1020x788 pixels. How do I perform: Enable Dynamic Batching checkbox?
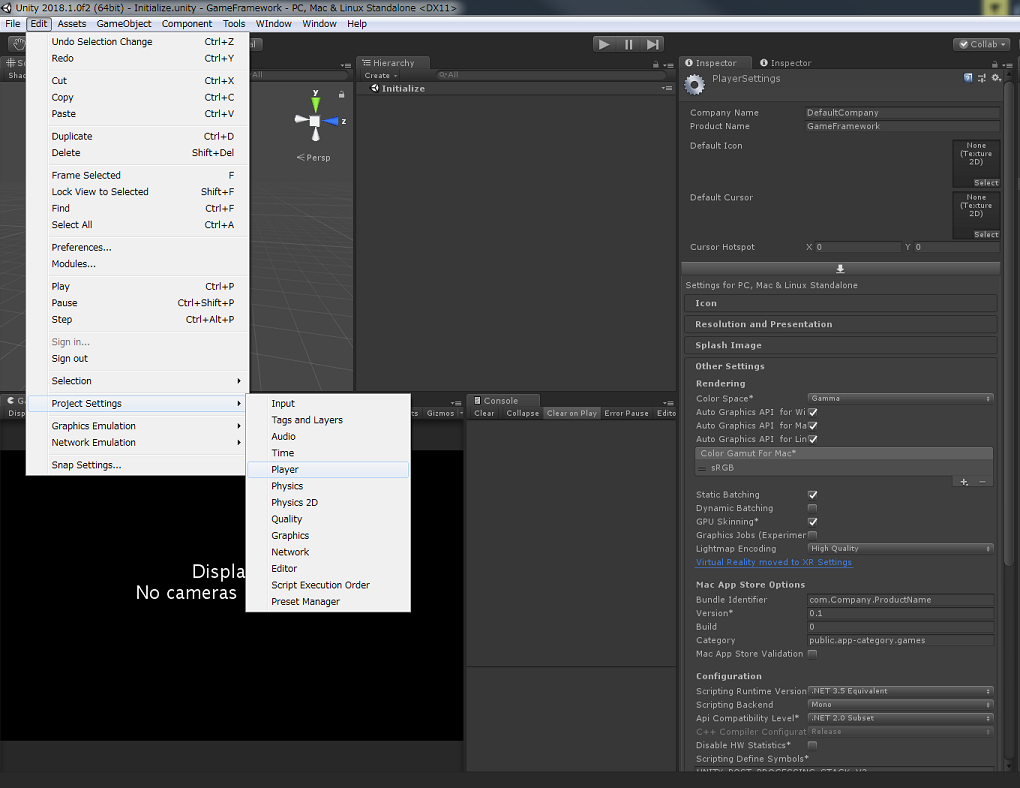(812, 508)
